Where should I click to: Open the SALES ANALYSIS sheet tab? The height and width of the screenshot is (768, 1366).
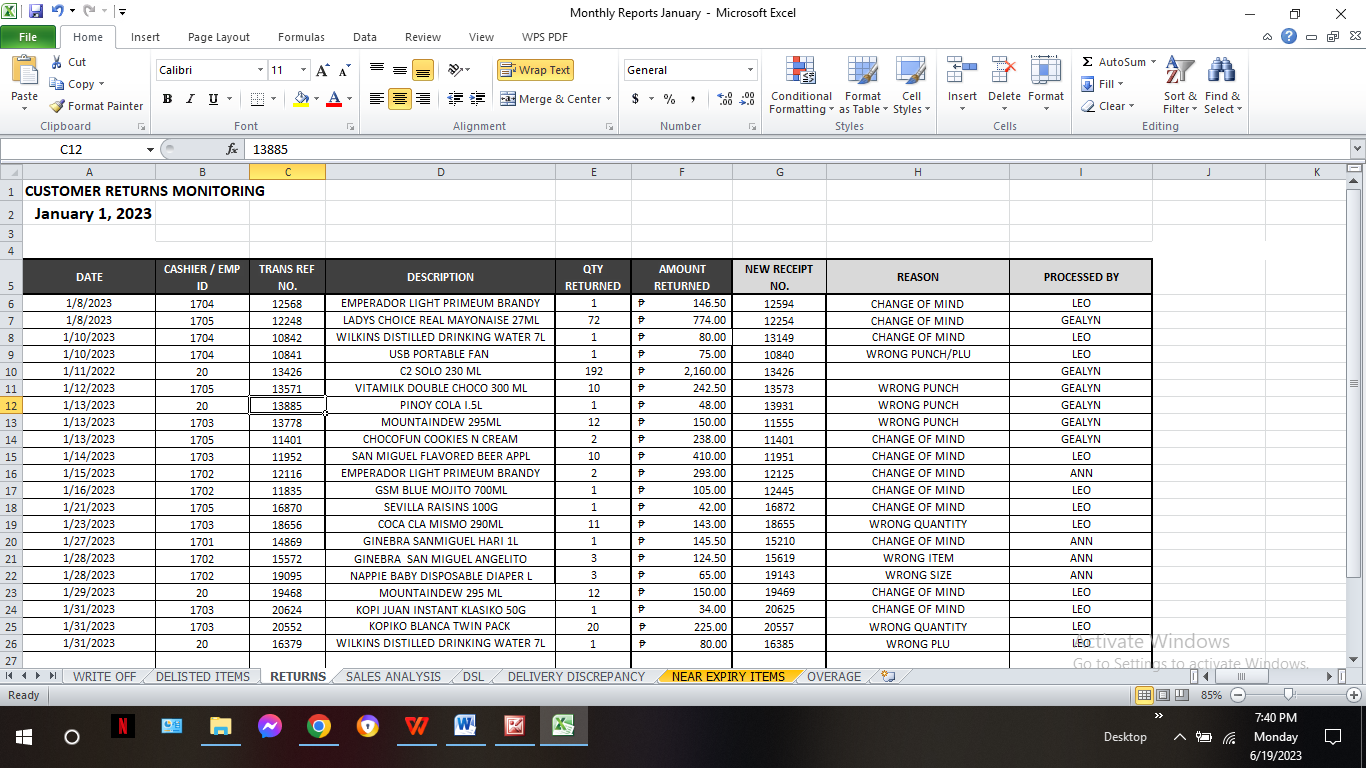pyautogui.click(x=393, y=677)
